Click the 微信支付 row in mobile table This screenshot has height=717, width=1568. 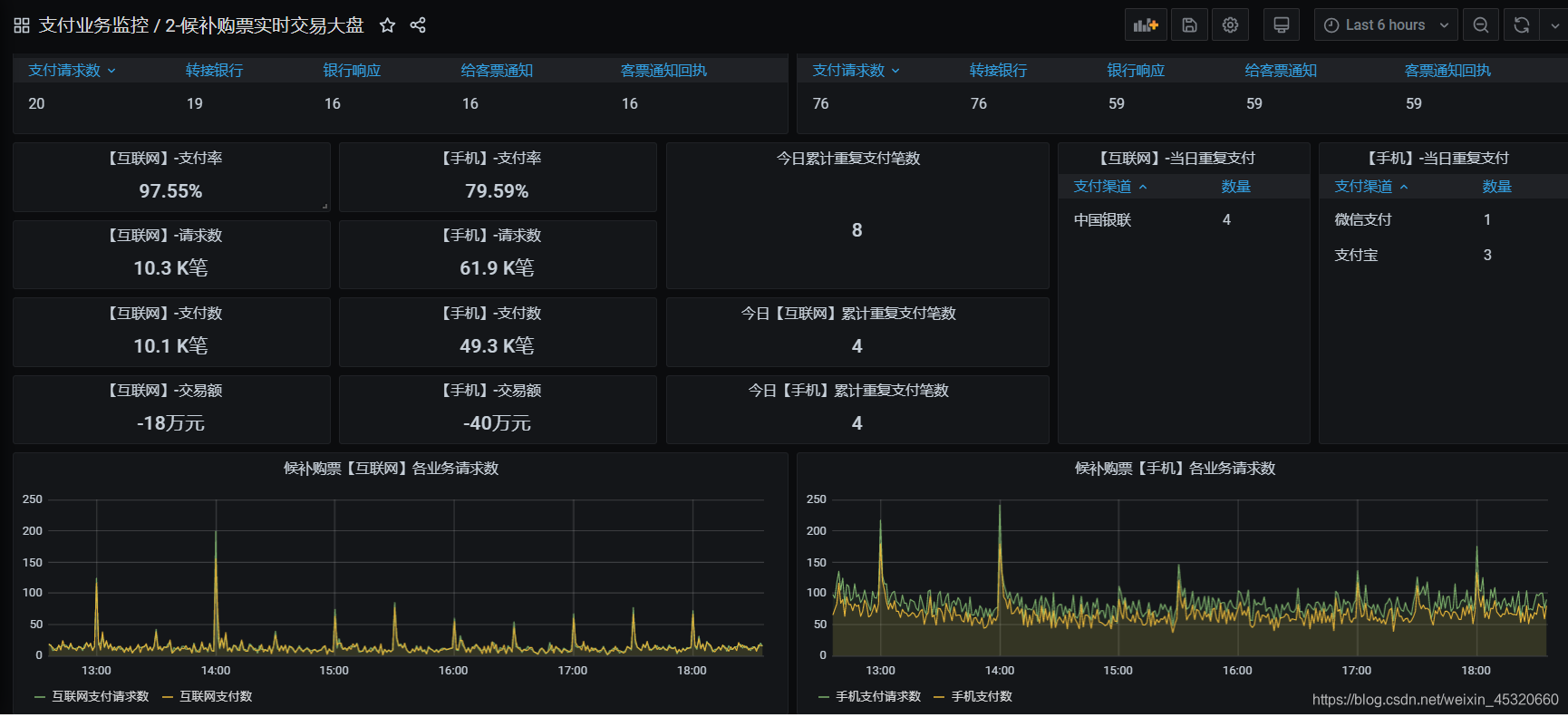[1445, 220]
